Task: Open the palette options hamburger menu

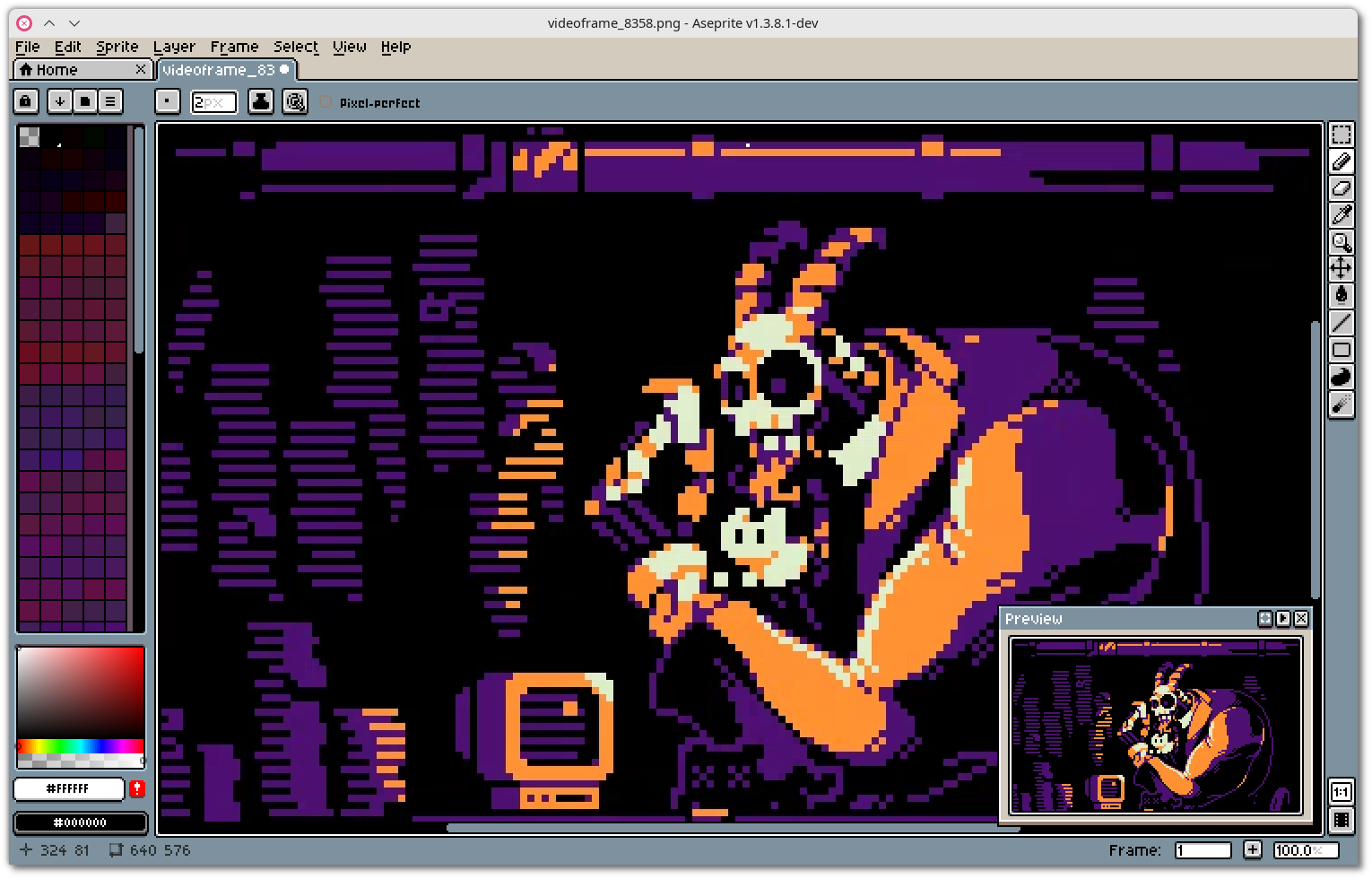Action: (110, 101)
